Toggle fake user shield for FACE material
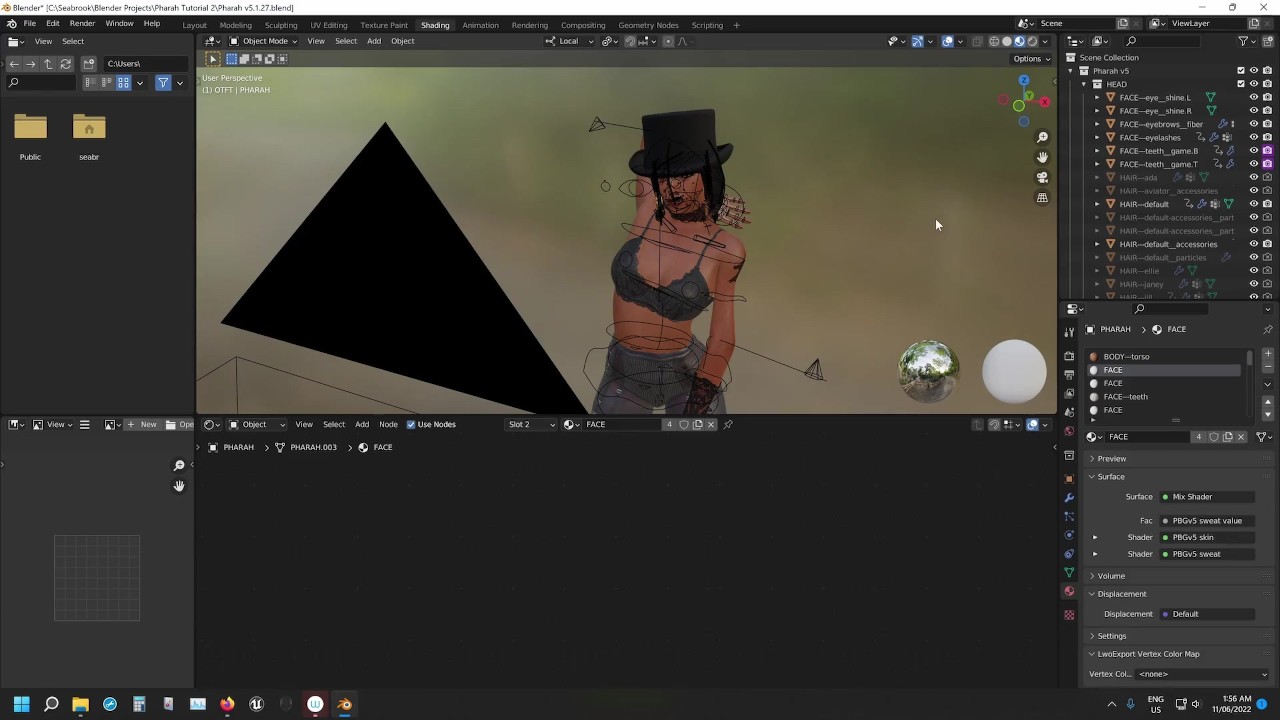The height and width of the screenshot is (720, 1280). point(1214,437)
